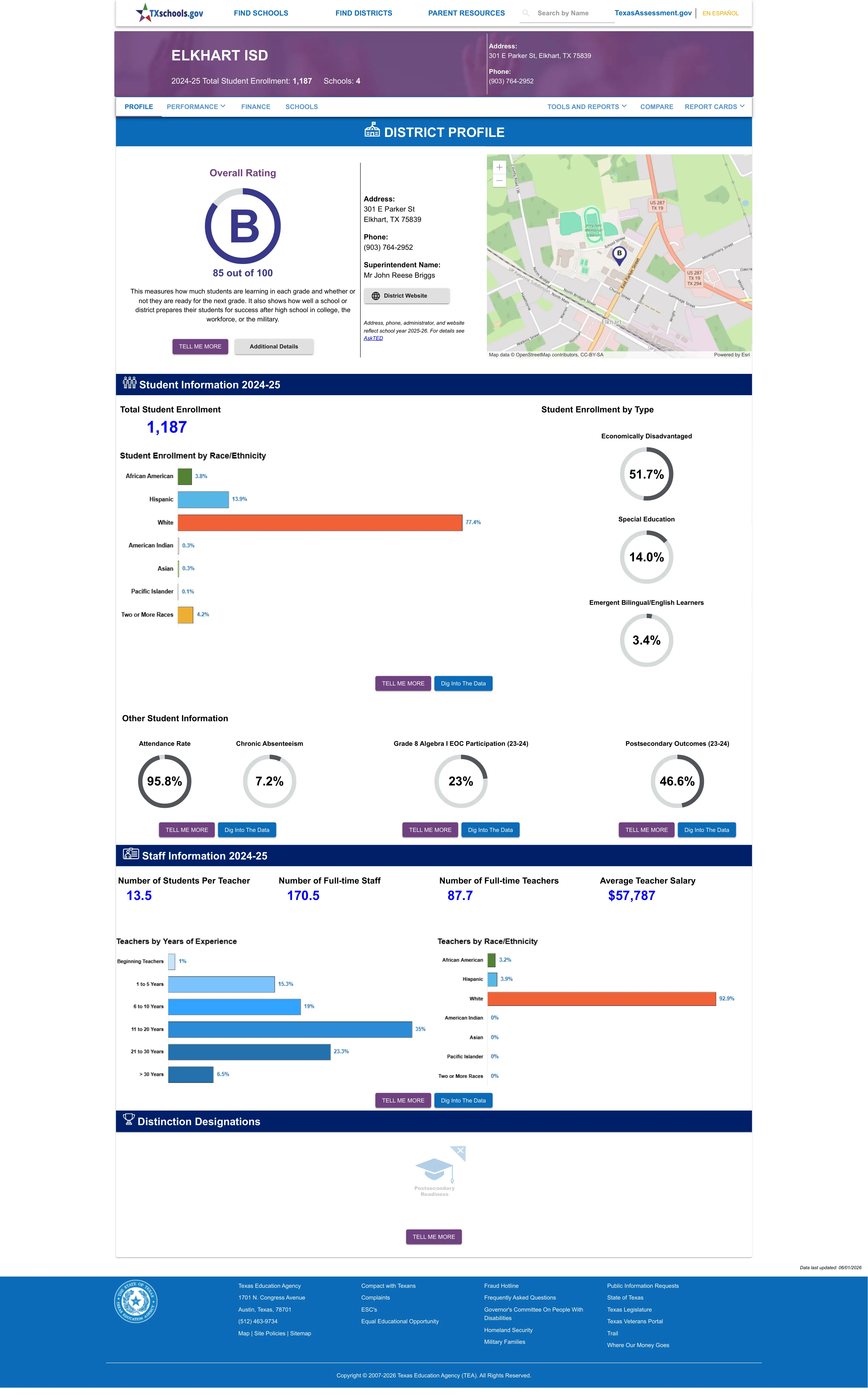Click Tell Me More under Overall Rating
The height and width of the screenshot is (1399, 868).
tap(200, 347)
